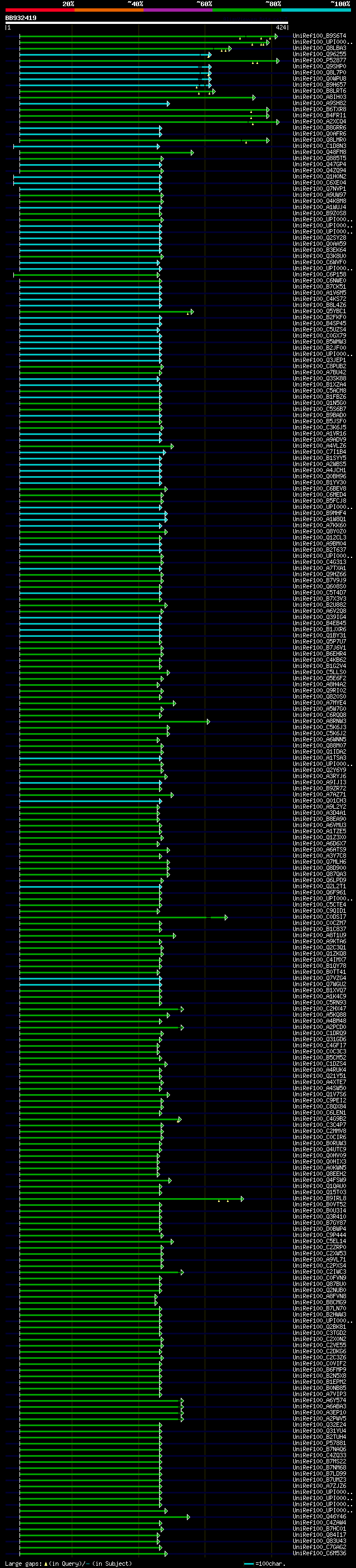Select the query ID BB932419
The image size is (356, 1568).
(21, 18)
